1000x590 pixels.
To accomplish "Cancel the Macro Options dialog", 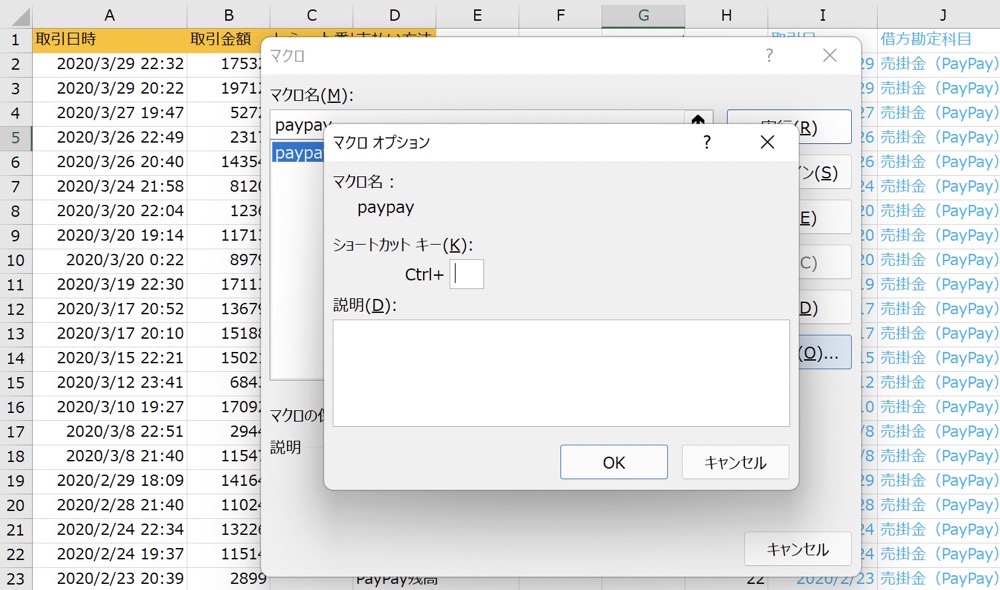I will click(735, 462).
